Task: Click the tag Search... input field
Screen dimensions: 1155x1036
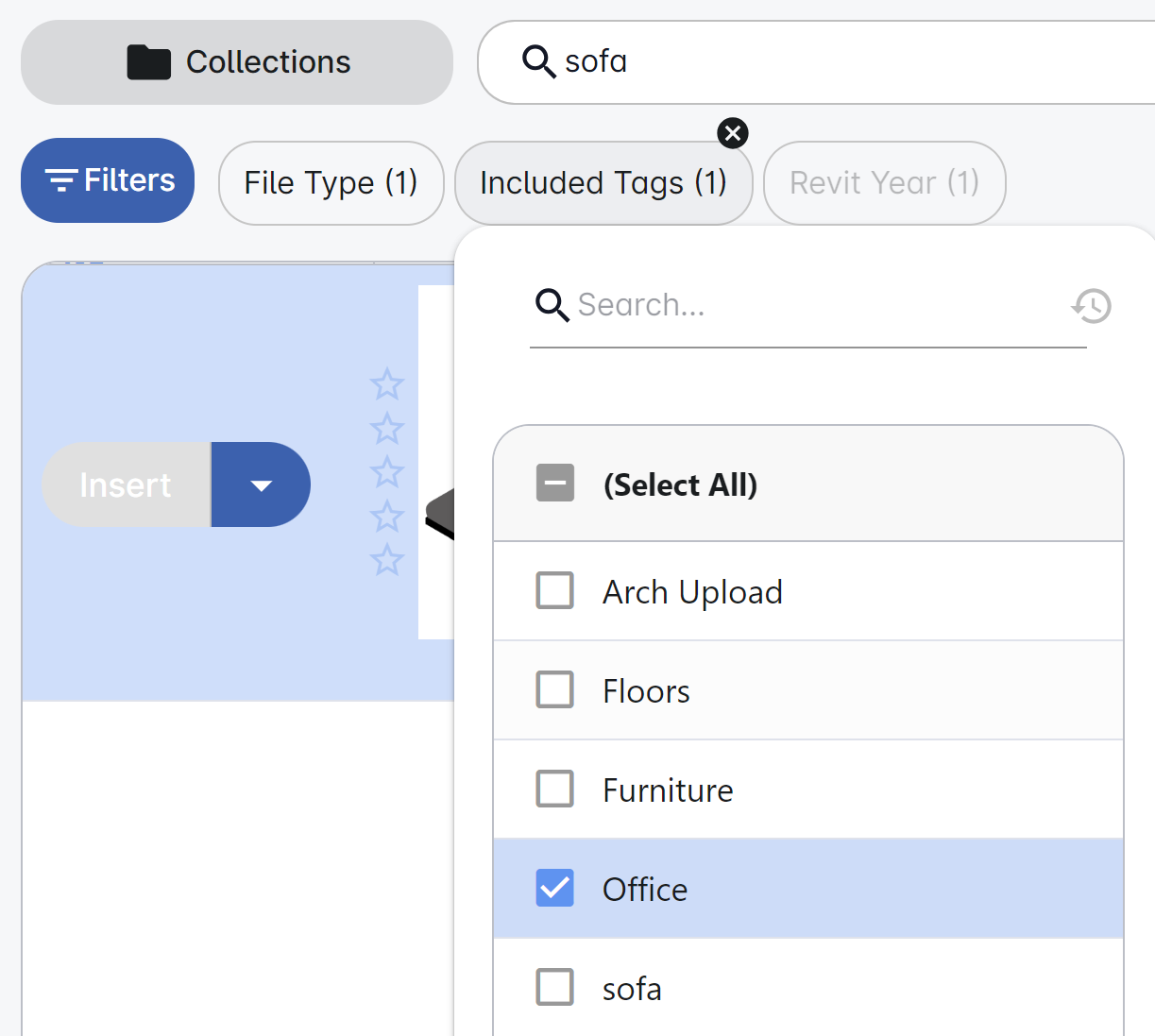Action: tap(812, 305)
